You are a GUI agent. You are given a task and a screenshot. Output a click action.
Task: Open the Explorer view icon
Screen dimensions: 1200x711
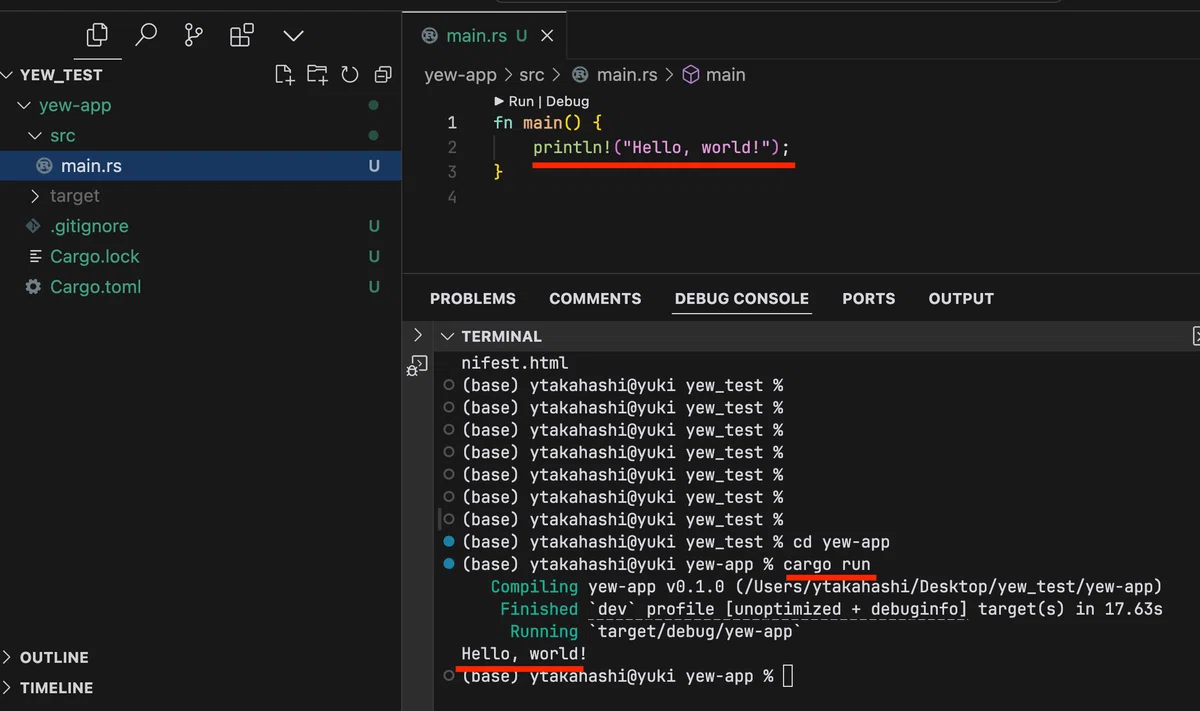[x=97, y=35]
